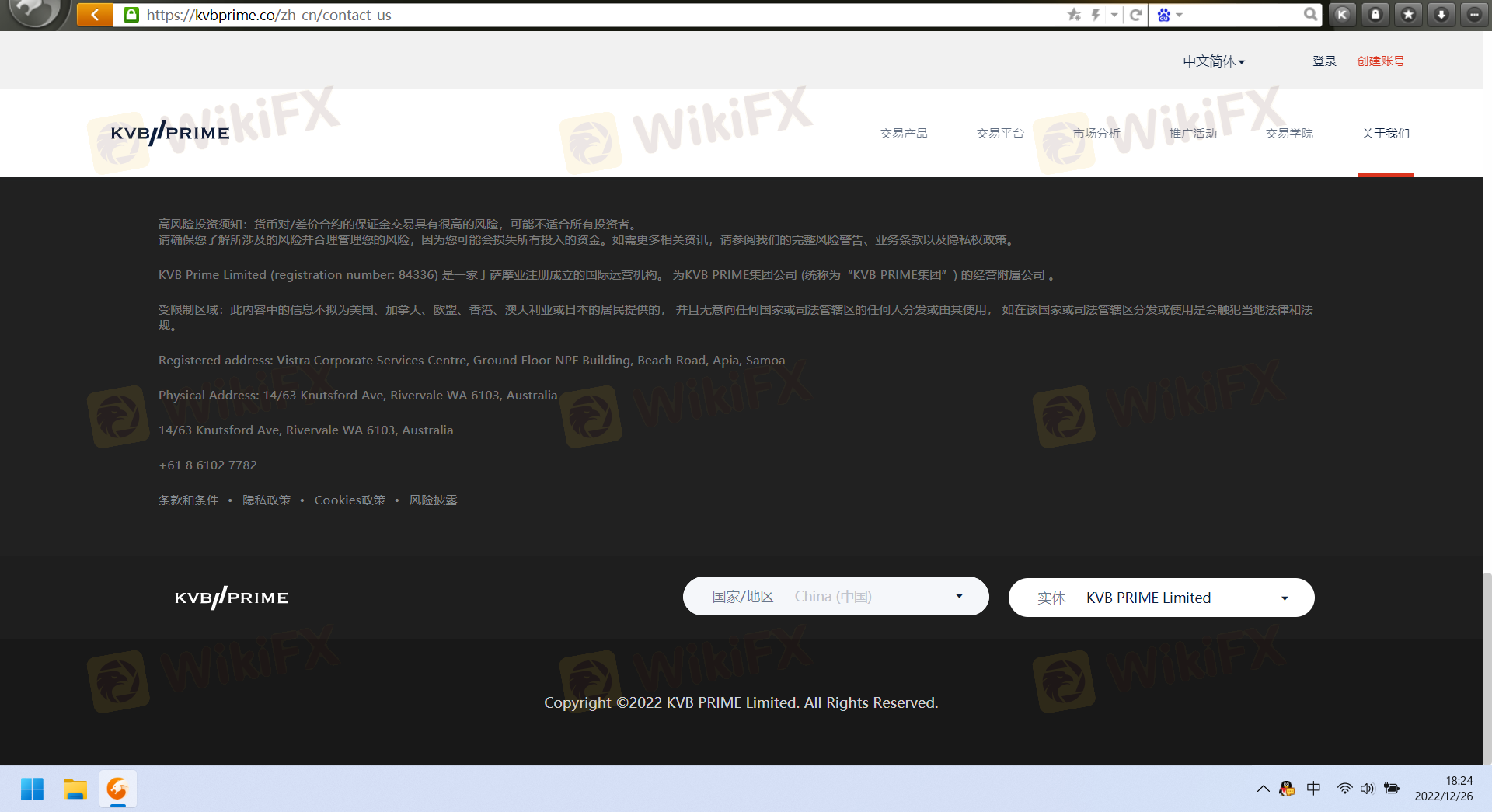Open the Windows Start menu
This screenshot has width=1492, height=812.
click(32, 789)
